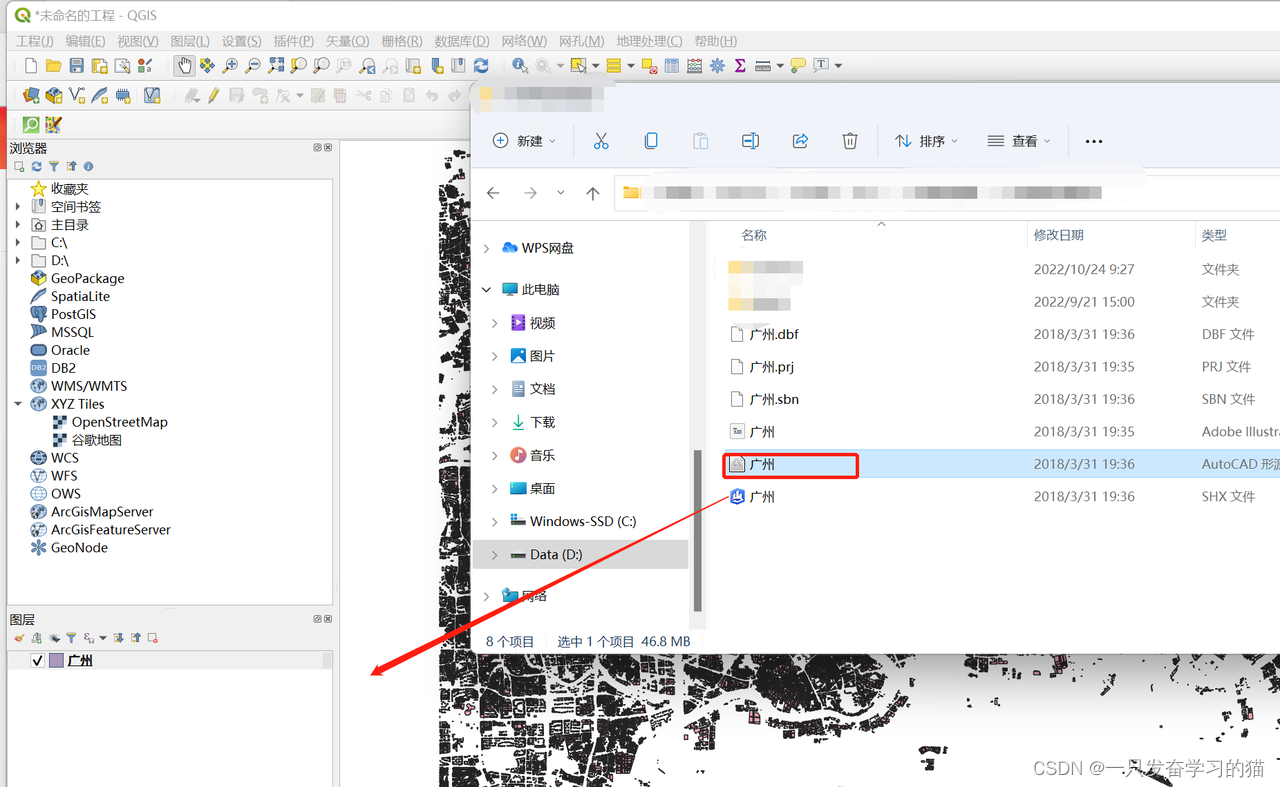Image resolution: width=1280 pixels, height=787 pixels.
Task: Open the Select Features tool dropdown arrow
Action: (595, 66)
